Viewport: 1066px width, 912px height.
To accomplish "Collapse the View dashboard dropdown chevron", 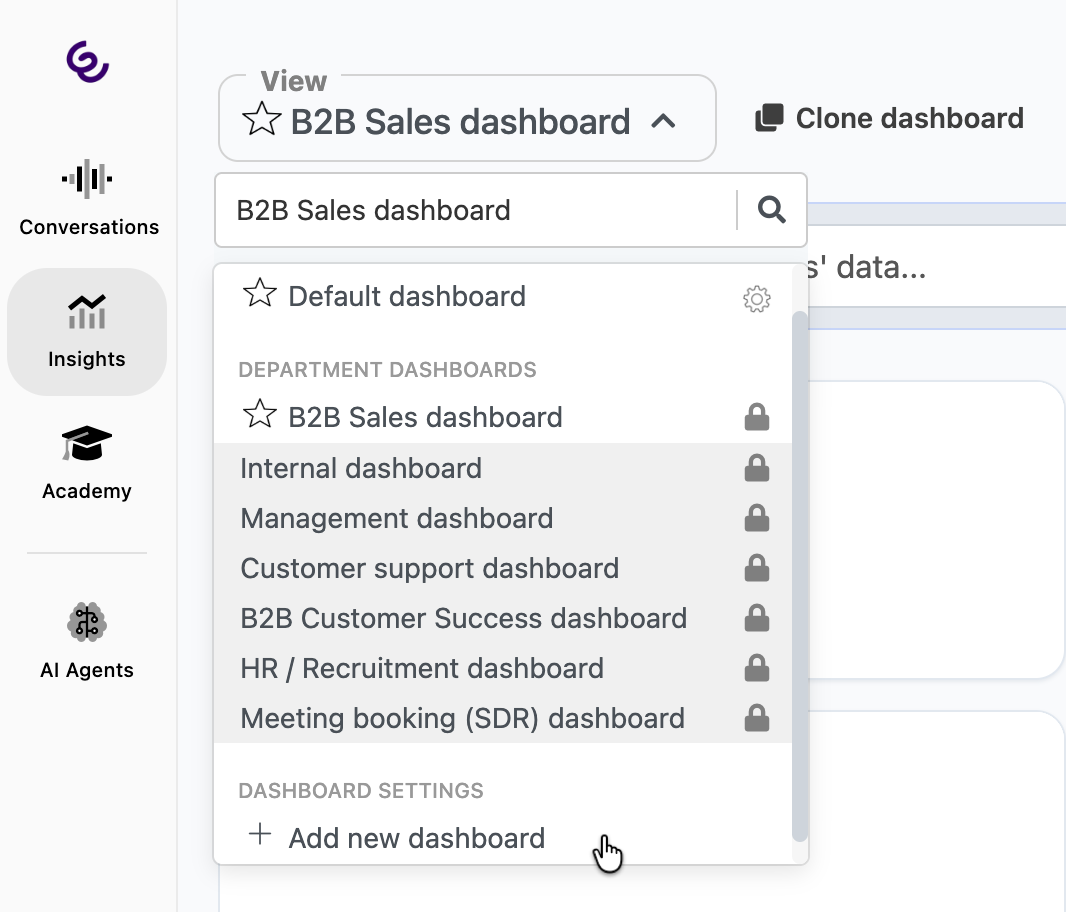I will 663,122.
